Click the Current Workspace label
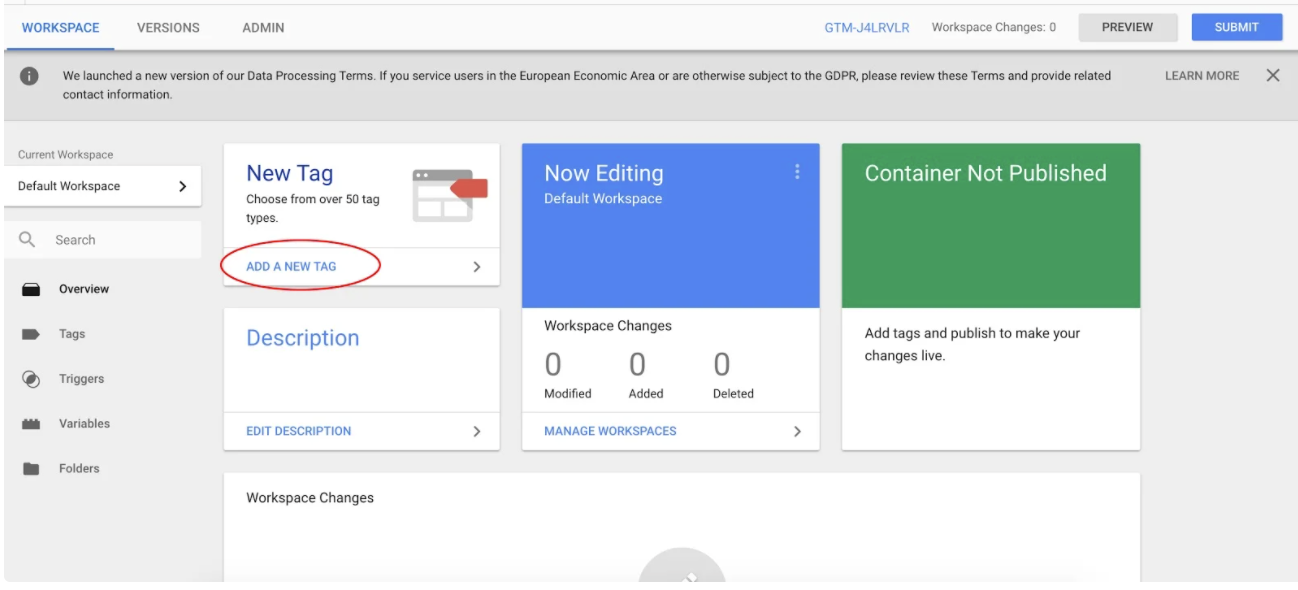 (66, 155)
